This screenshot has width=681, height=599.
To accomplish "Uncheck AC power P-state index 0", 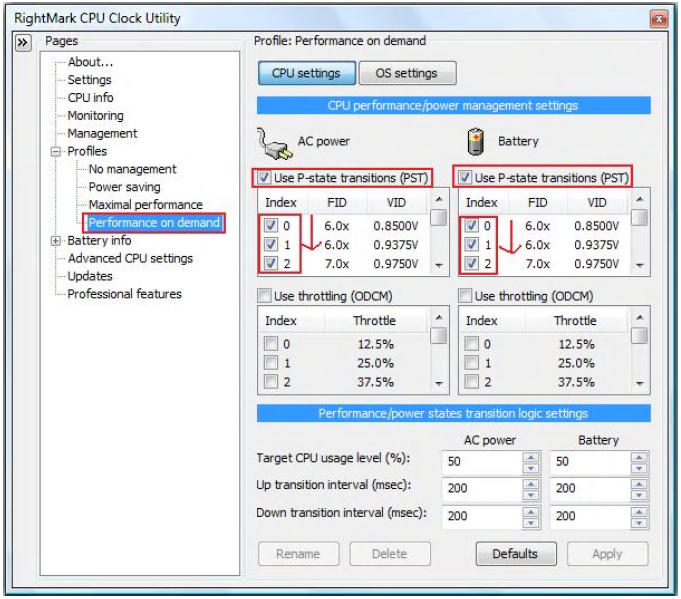I will point(271,225).
